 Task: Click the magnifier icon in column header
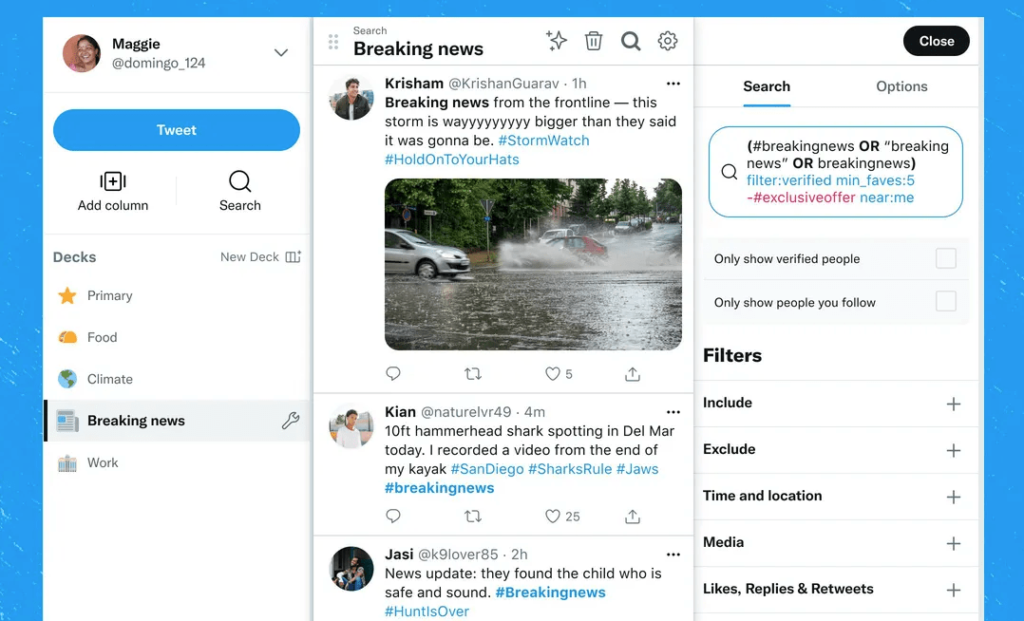630,41
